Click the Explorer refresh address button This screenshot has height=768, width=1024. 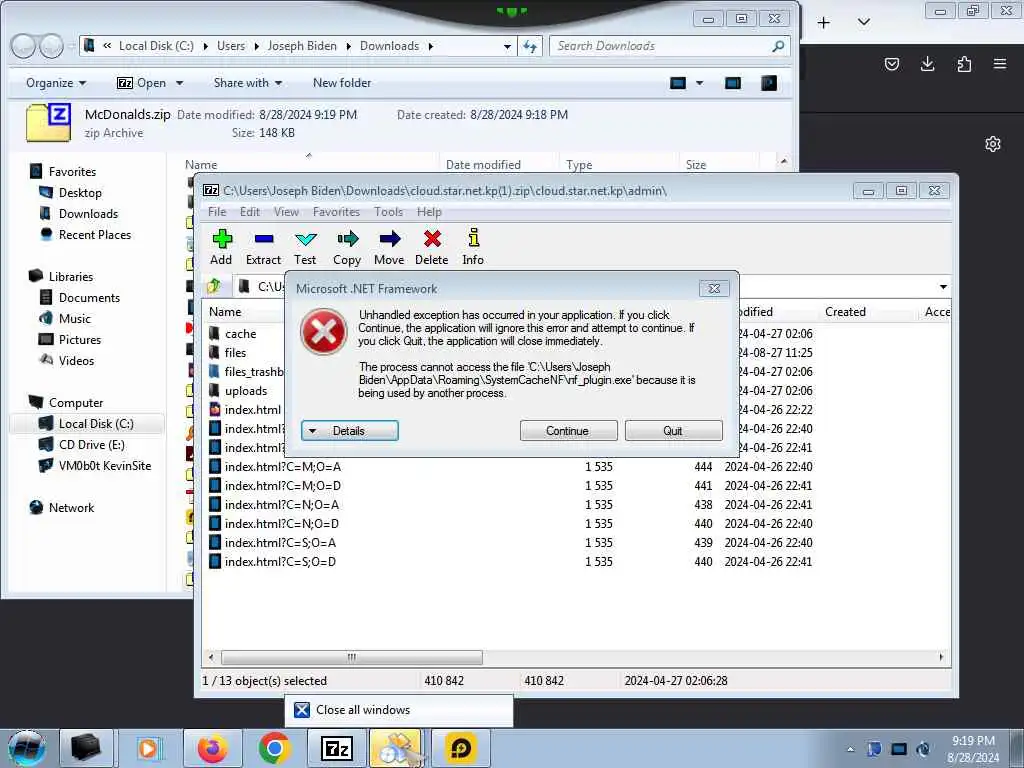[x=530, y=46]
